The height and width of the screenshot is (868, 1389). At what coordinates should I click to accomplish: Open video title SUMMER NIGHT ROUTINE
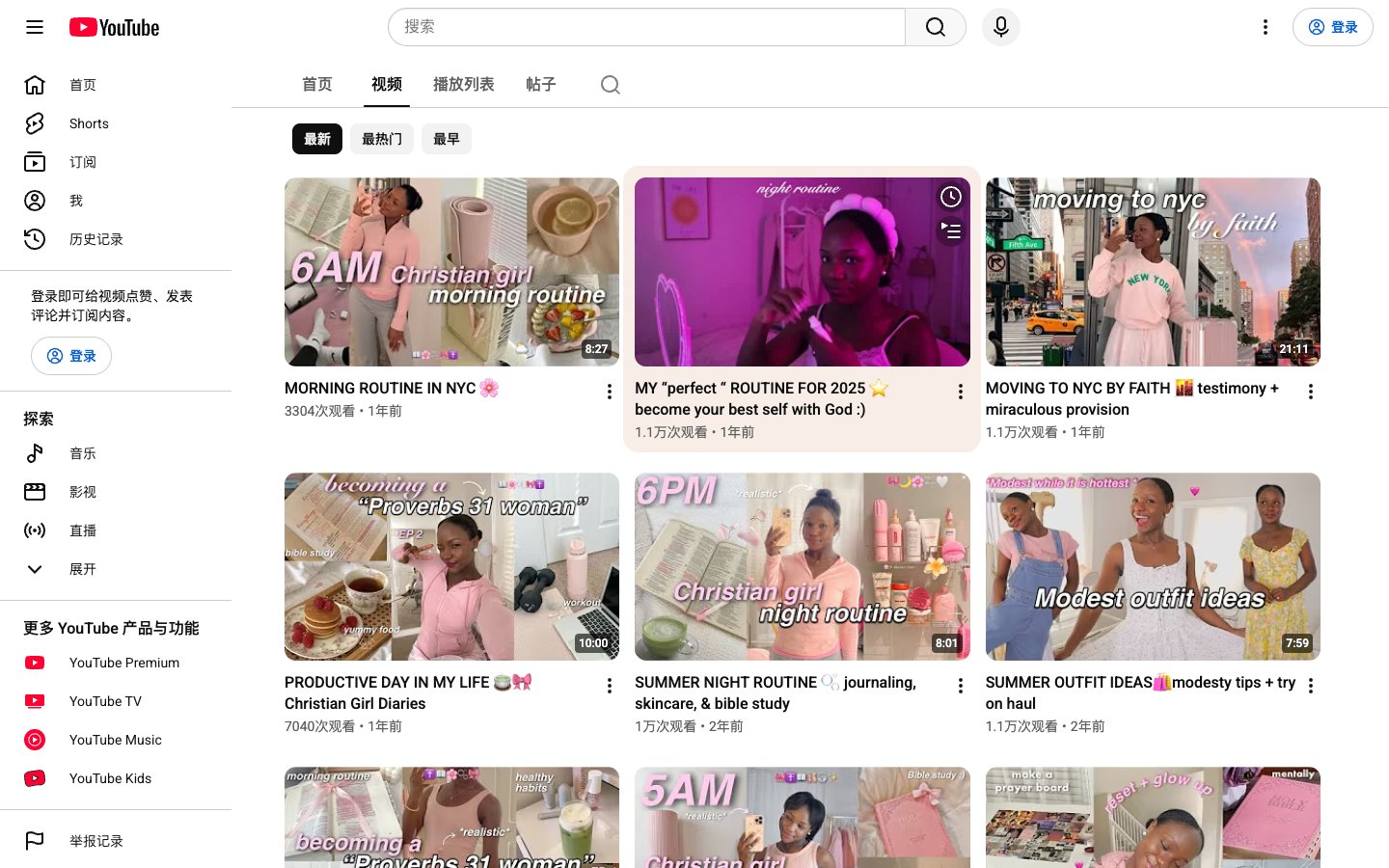[x=776, y=692]
